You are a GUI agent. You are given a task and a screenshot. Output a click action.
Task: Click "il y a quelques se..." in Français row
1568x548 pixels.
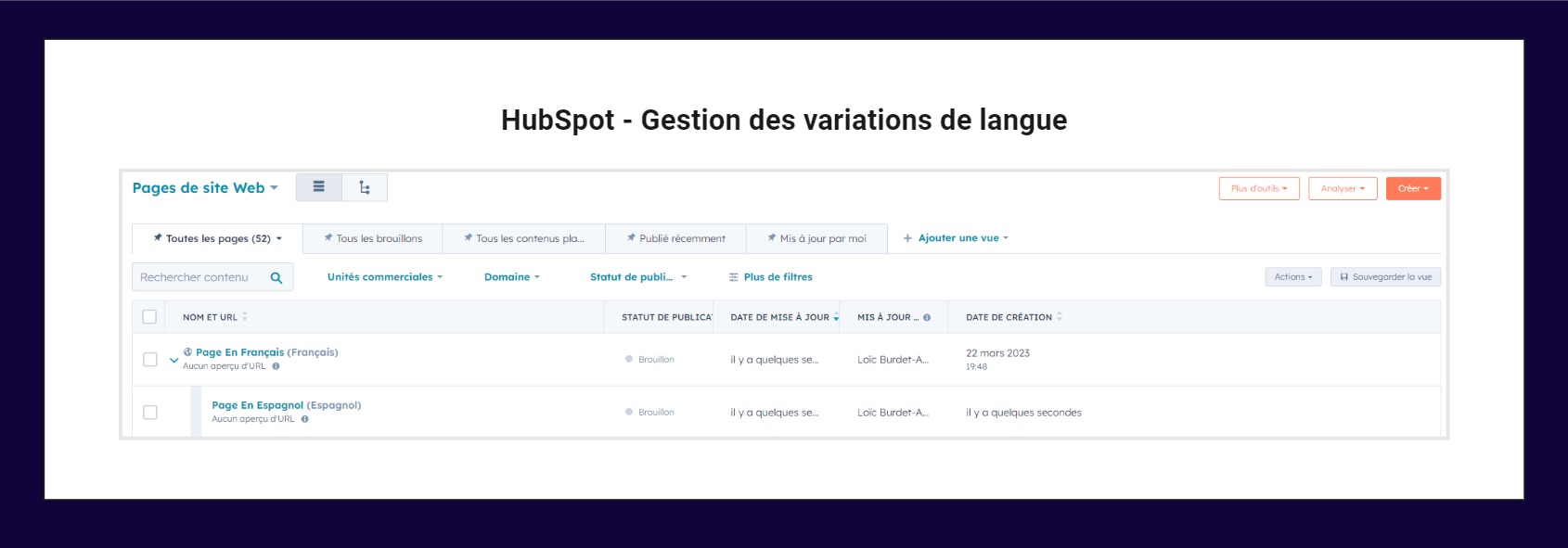[775, 360]
